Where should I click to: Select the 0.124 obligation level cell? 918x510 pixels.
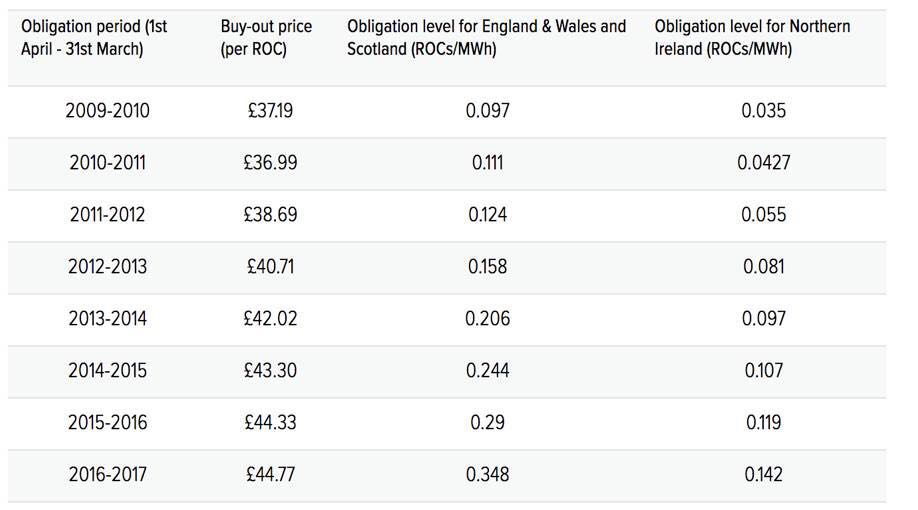(487, 214)
